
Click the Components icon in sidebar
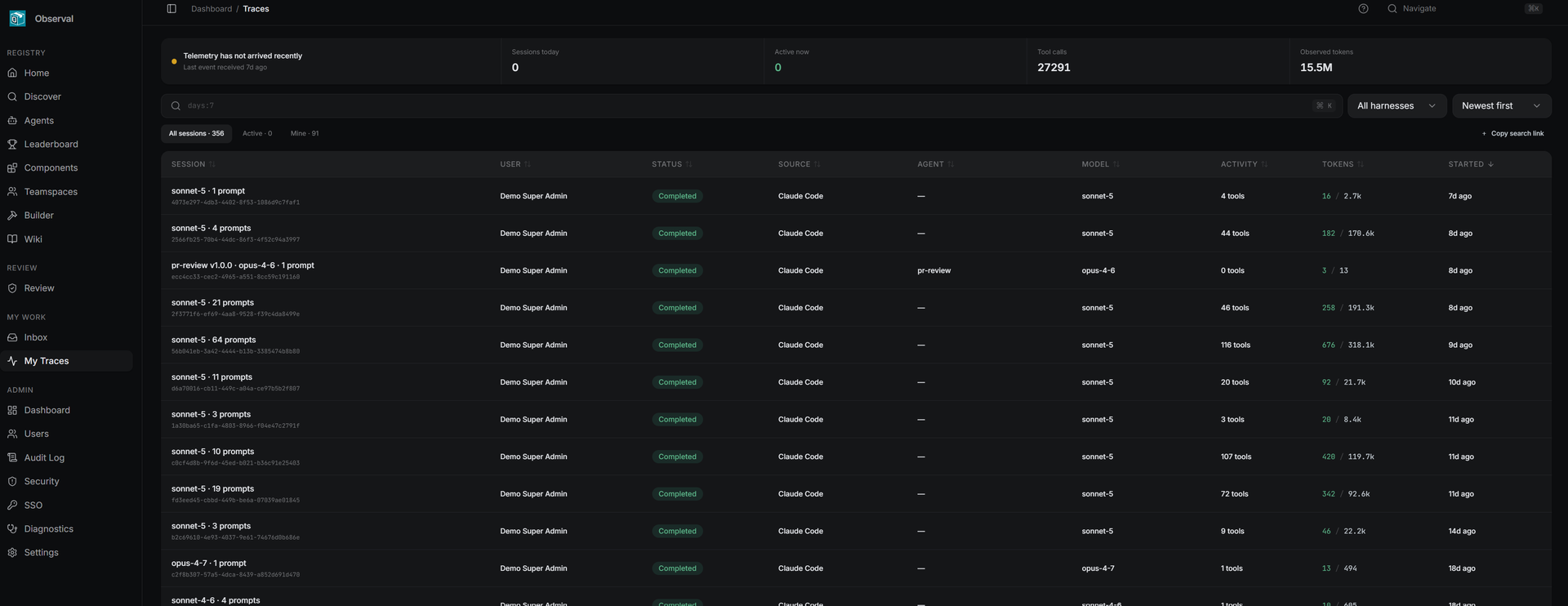click(x=12, y=167)
